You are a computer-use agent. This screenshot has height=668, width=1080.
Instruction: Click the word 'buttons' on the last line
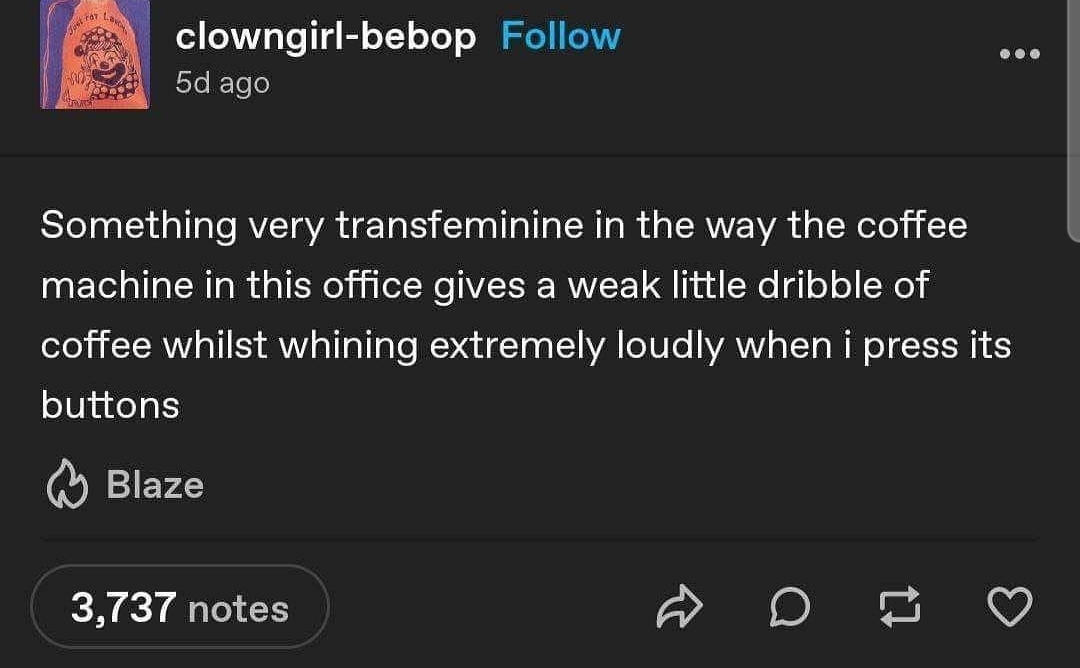click(x=110, y=405)
